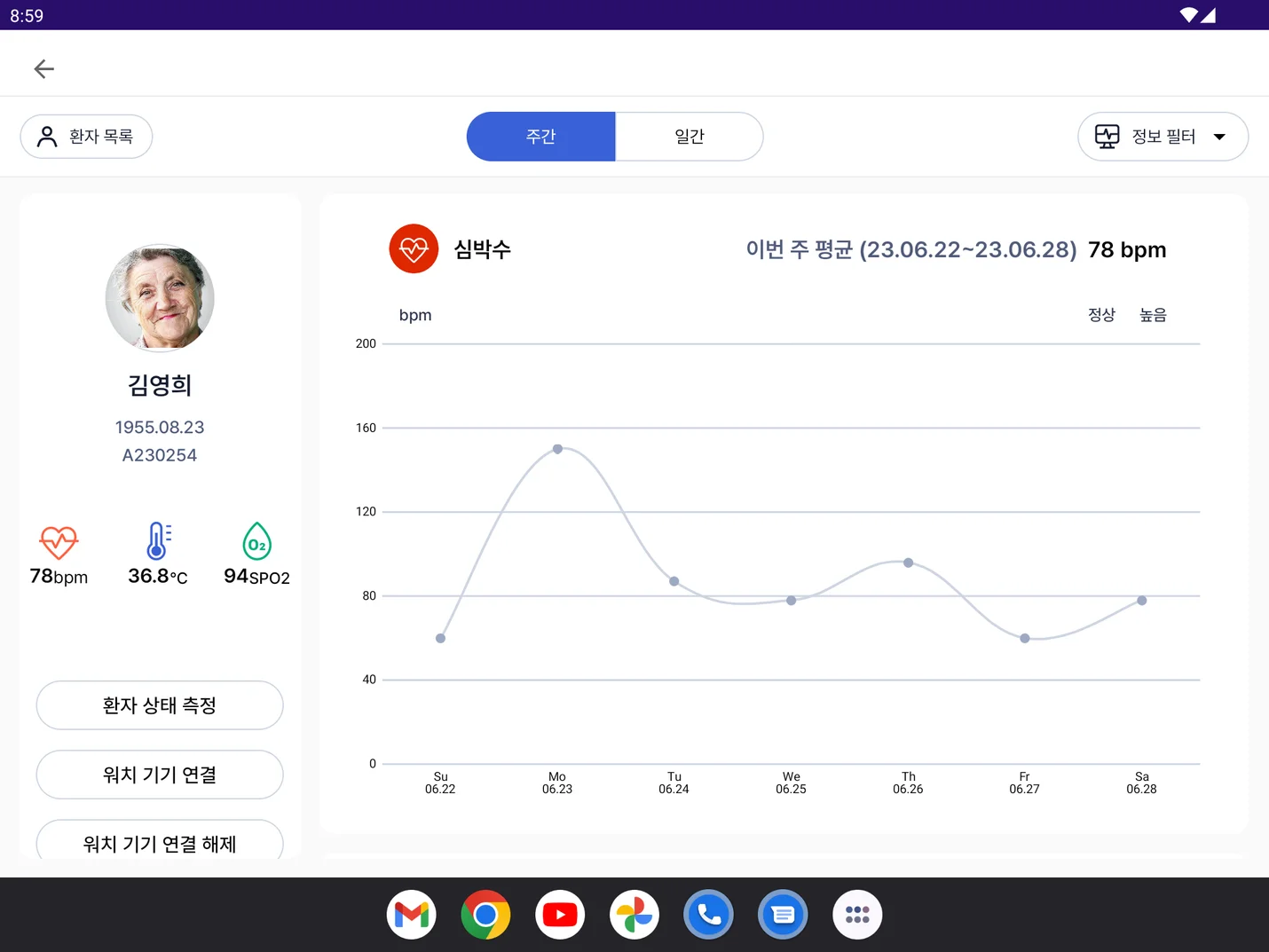Image resolution: width=1269 pixels, height=952 pixels.
Task: Click the patient ID A230254
Action: click(x=160, y=455)
